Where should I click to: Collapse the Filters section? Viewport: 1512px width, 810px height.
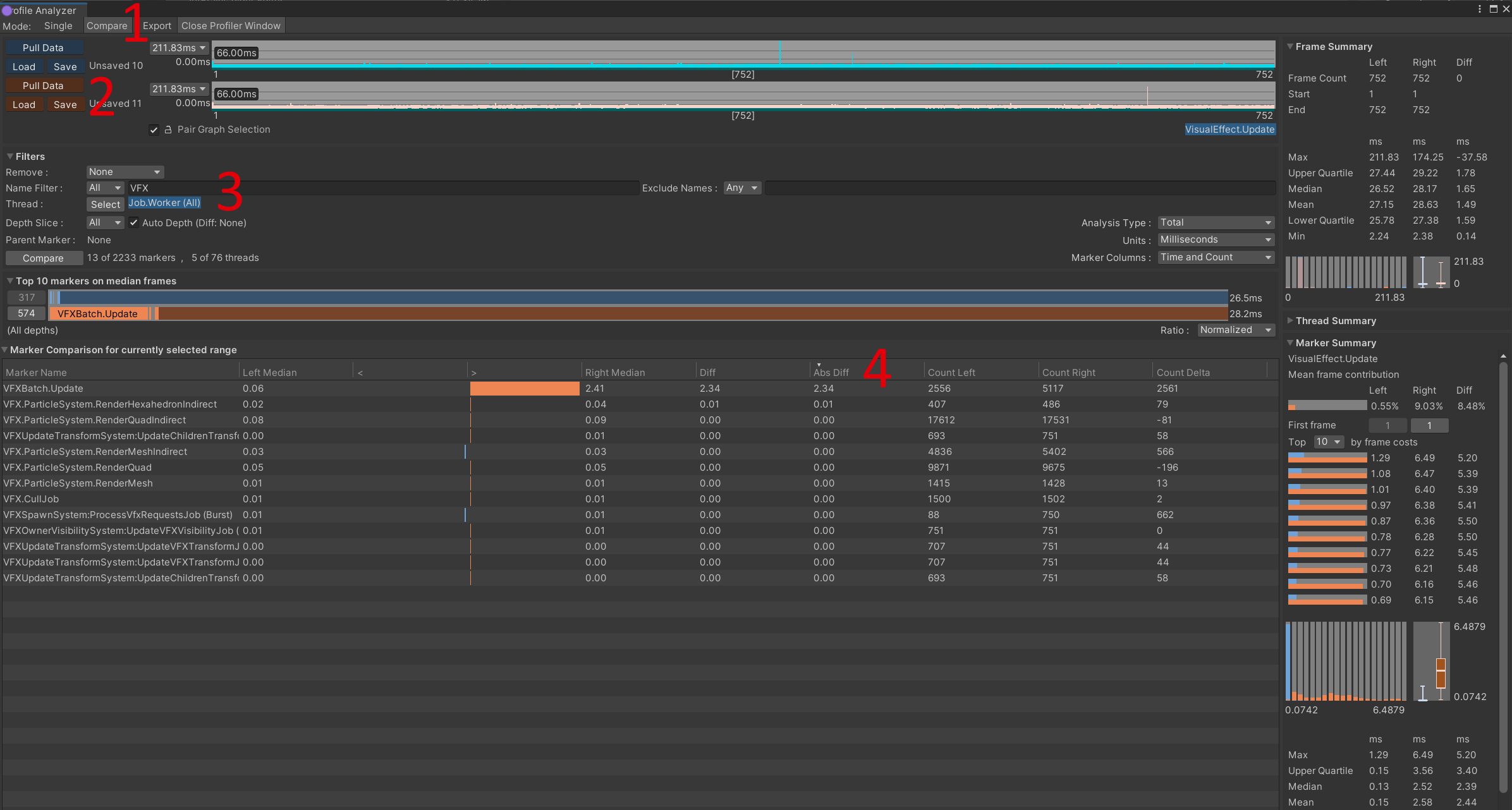tap(10, 156)
